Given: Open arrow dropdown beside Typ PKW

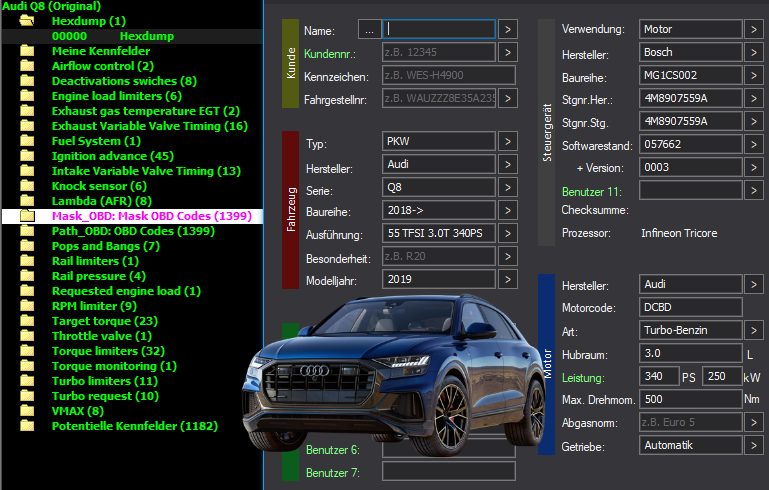Looking at the screenshot, I should (508, 142).
